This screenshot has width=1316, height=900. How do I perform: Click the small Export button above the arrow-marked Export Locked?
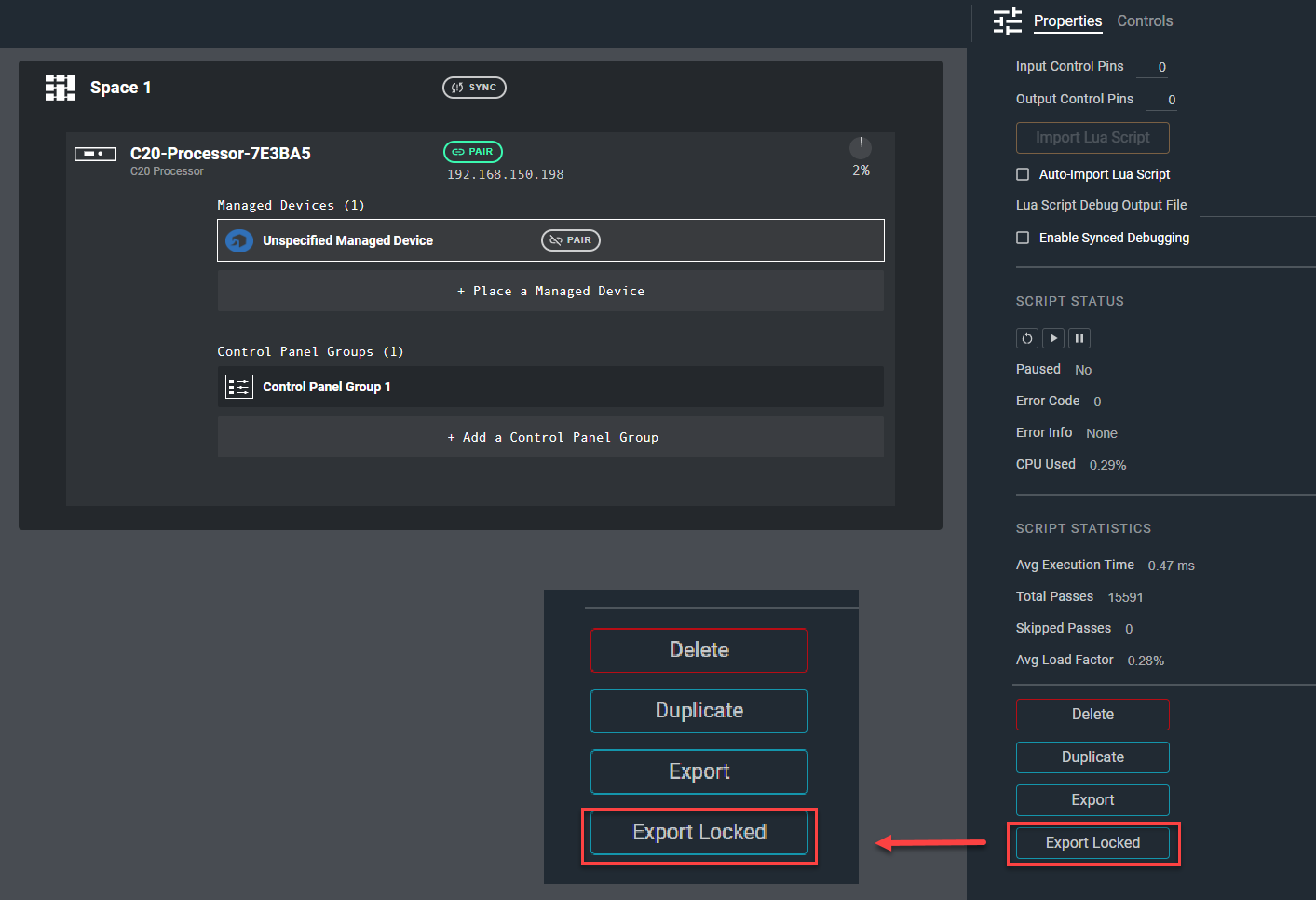click(1092, 800)
